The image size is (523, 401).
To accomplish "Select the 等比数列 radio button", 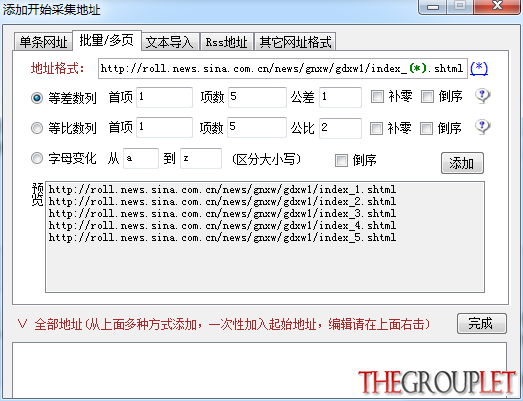I will 37,128.
